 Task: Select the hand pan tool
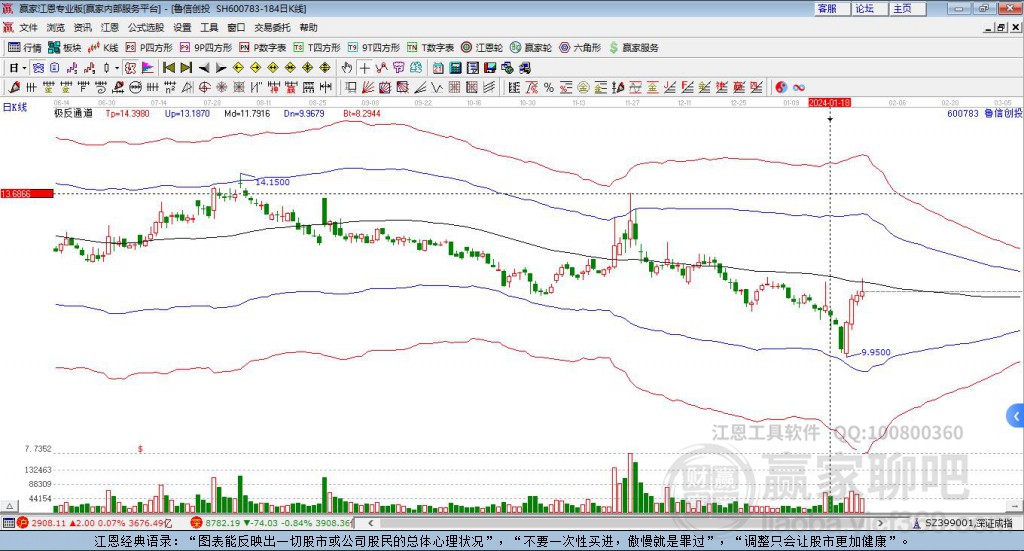pyautogui.click(x=347, y=68)
